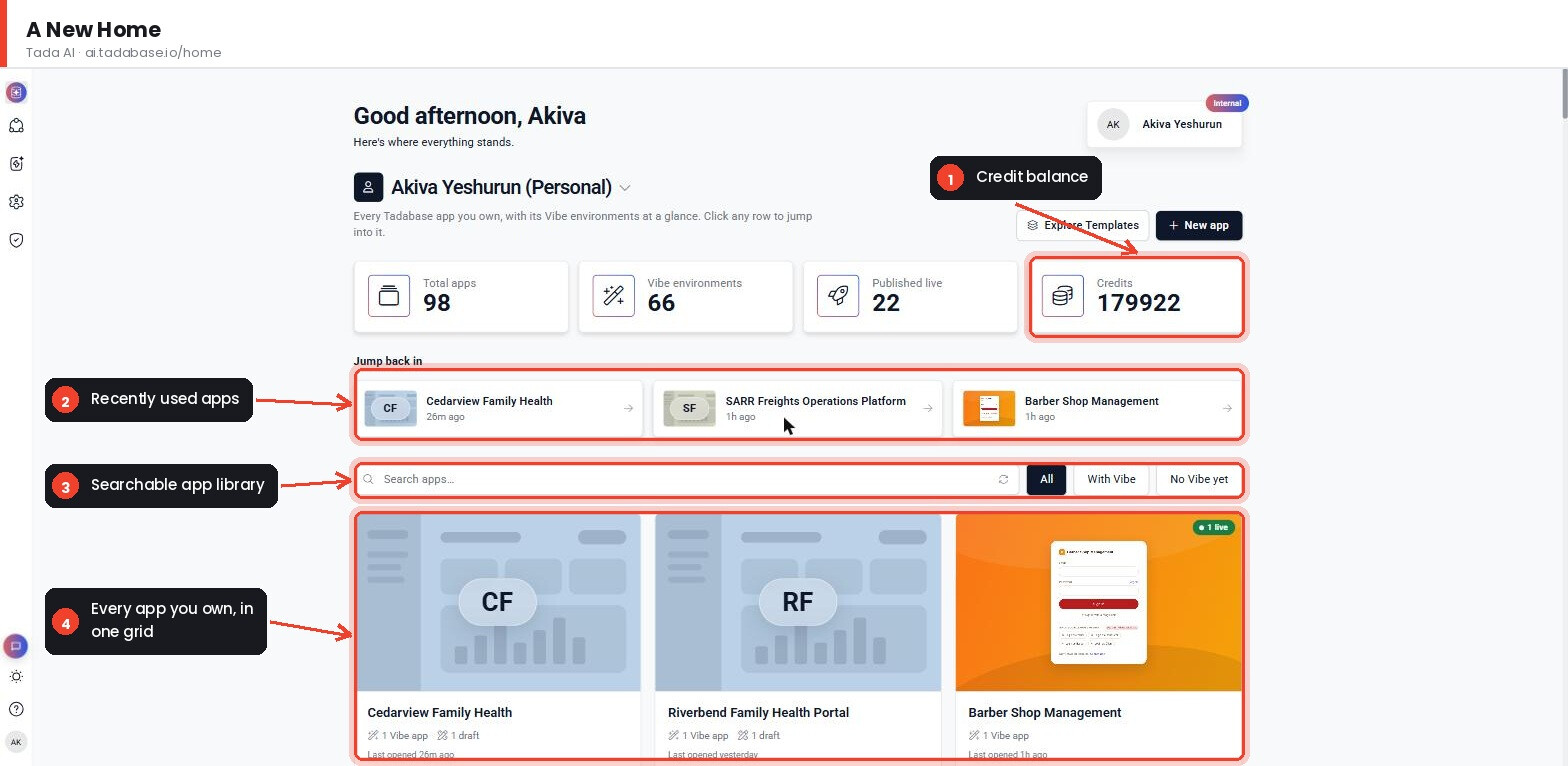Open the settings gear in sidebar

tap(16, 202)
